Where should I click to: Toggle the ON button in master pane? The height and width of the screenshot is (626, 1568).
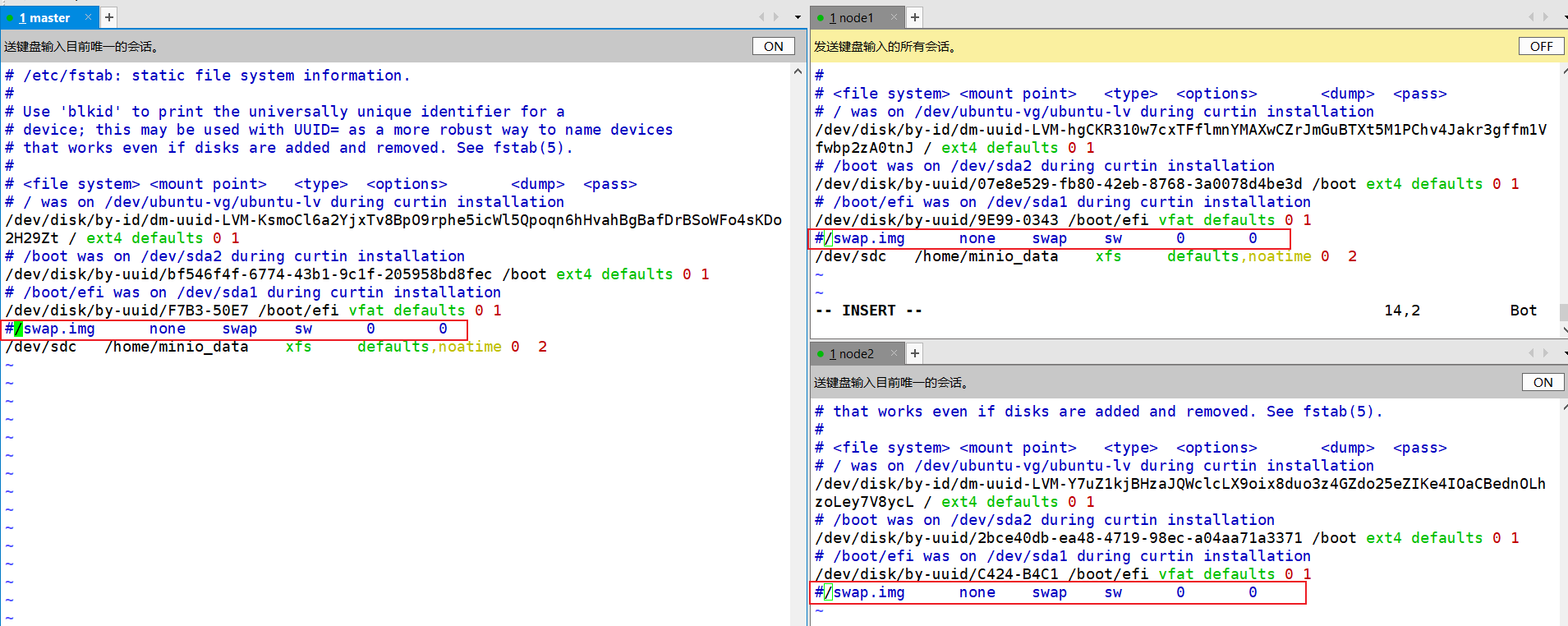[774, 47]
